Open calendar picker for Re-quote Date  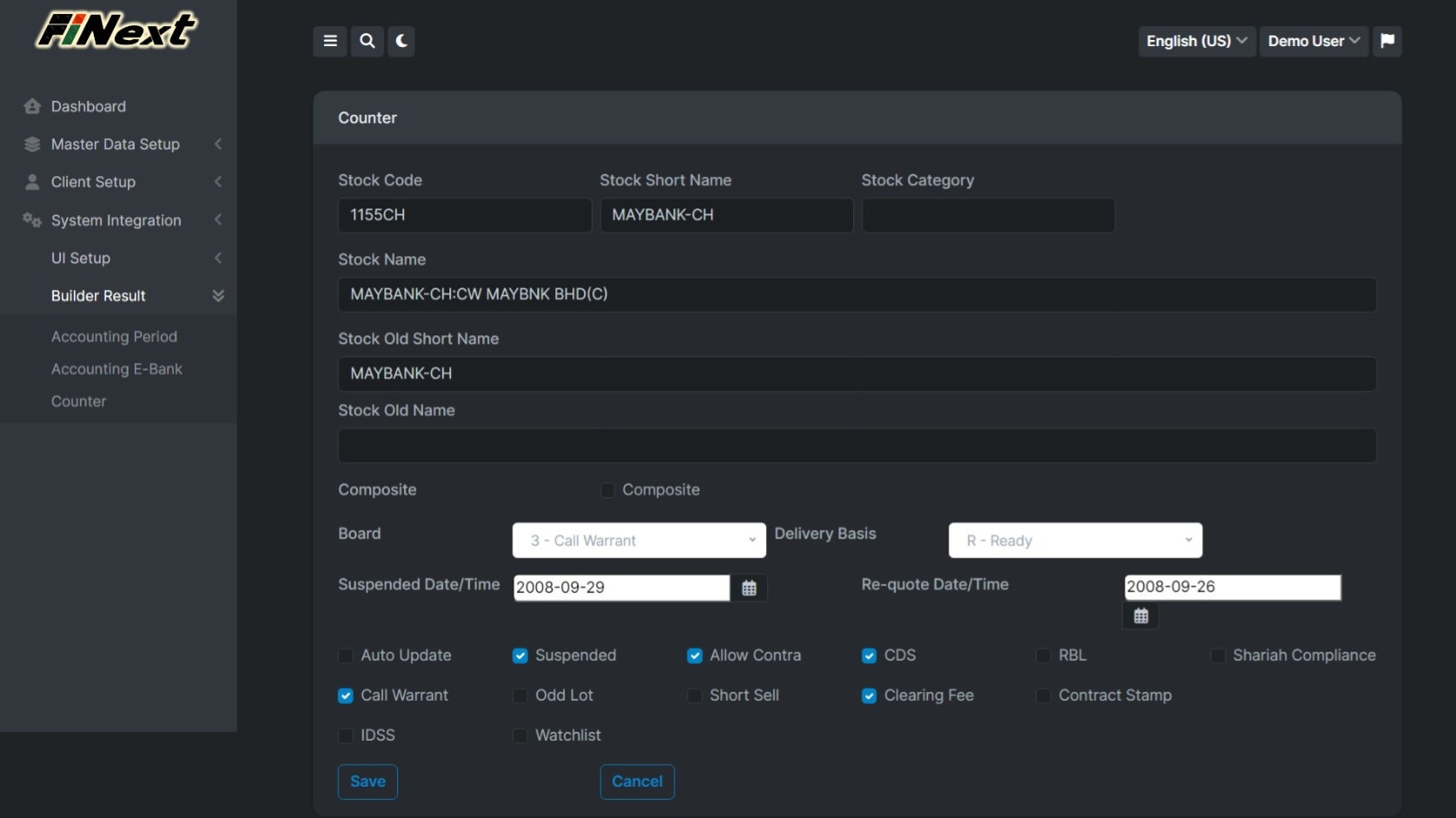1141,616
